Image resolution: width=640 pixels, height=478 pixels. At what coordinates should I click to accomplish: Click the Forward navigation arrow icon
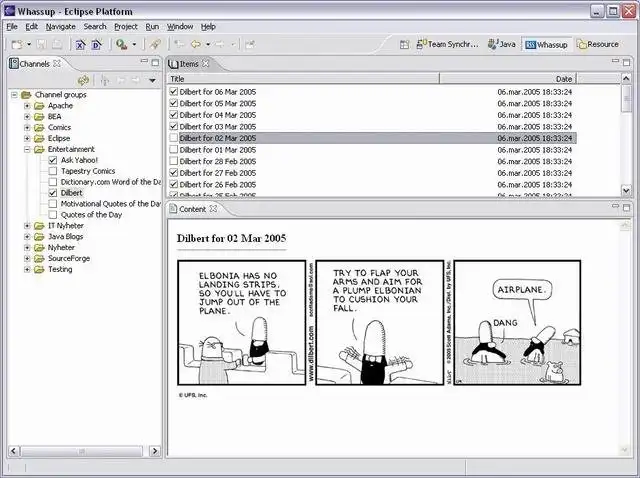click(220, 44)
